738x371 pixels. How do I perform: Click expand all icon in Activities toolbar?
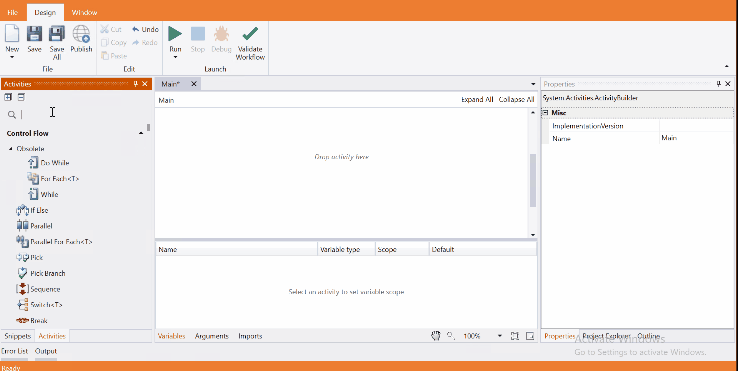tap(8, 97)
